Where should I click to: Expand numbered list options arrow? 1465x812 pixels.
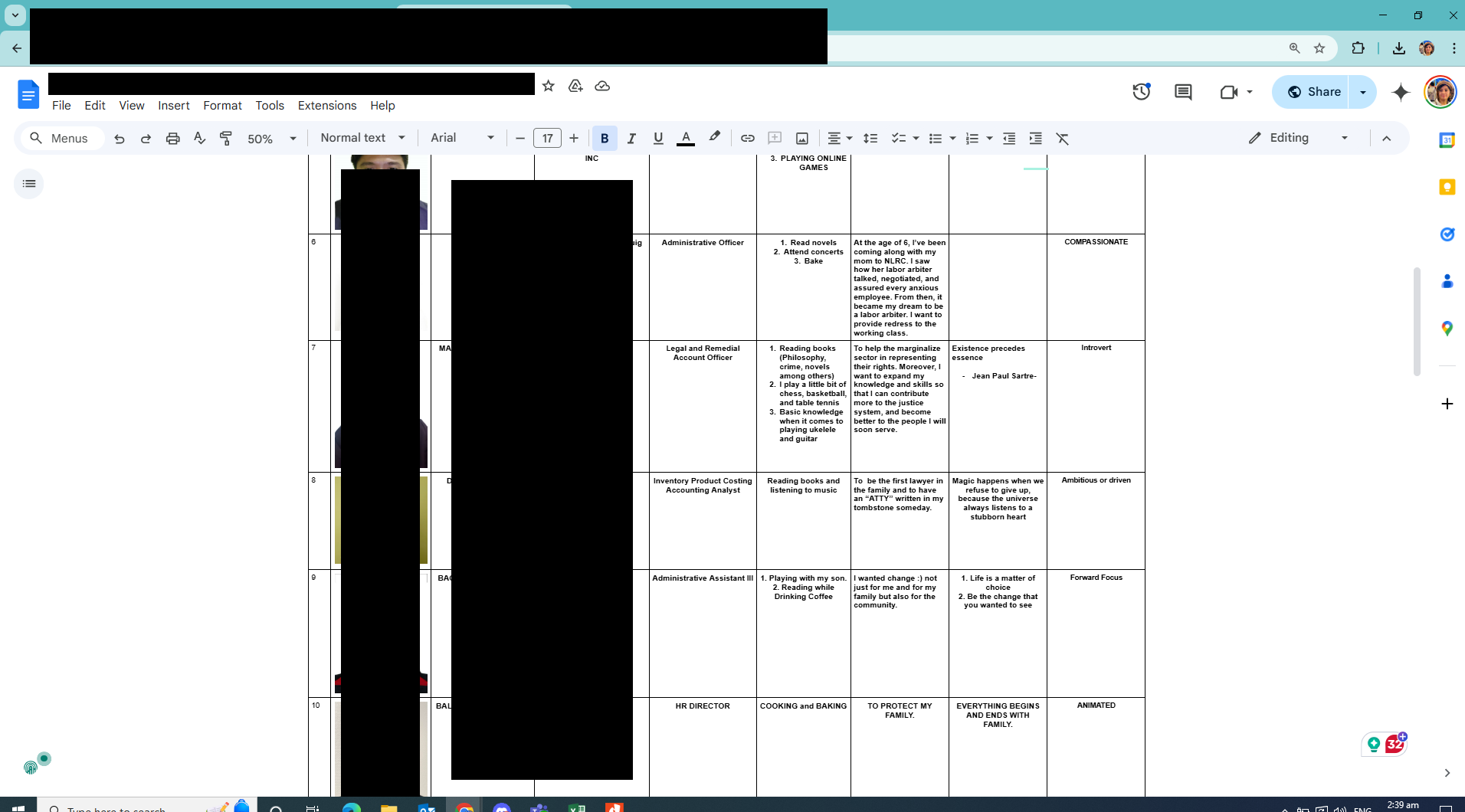990,139
